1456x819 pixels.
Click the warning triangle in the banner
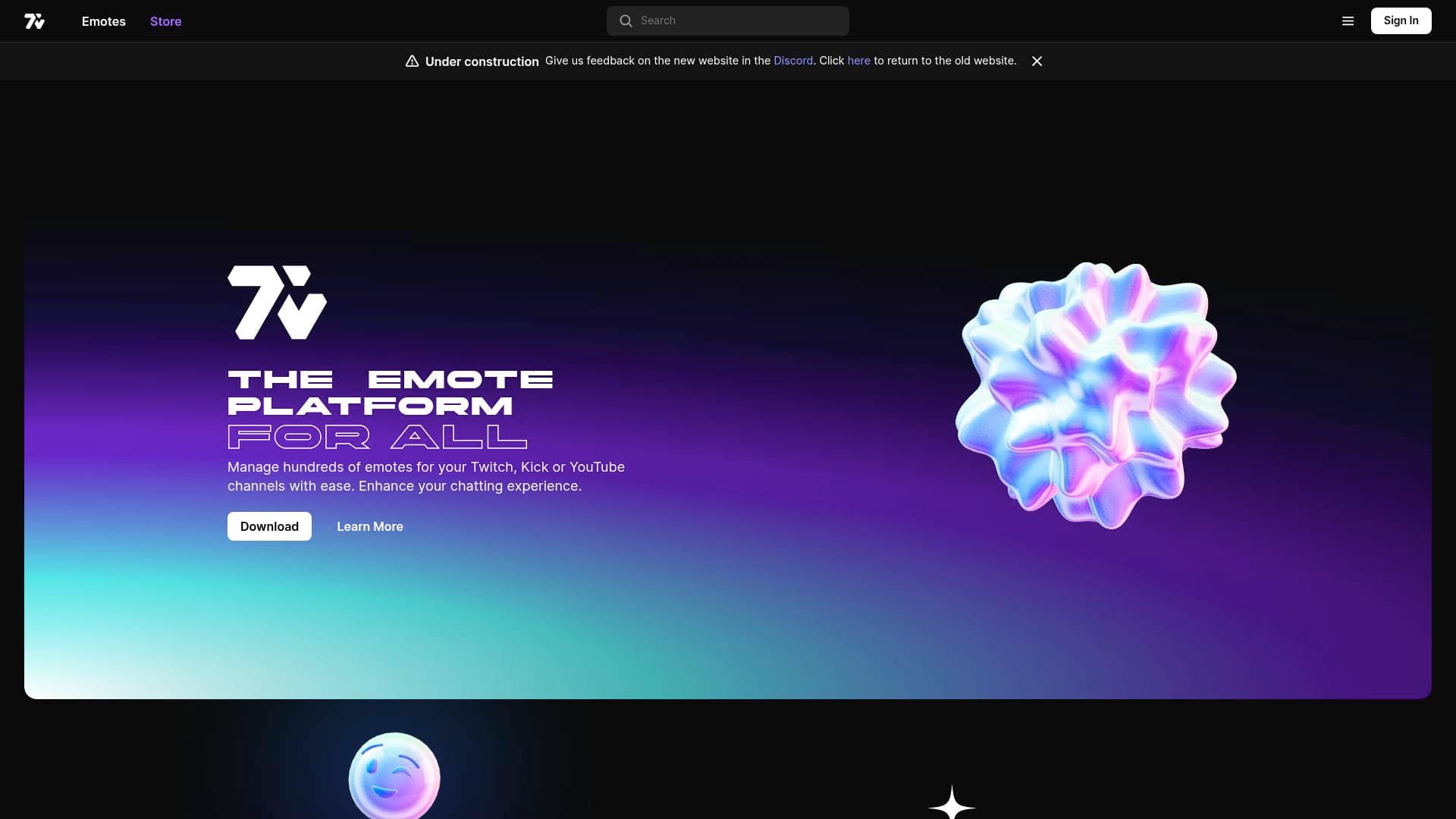[411, 61]
